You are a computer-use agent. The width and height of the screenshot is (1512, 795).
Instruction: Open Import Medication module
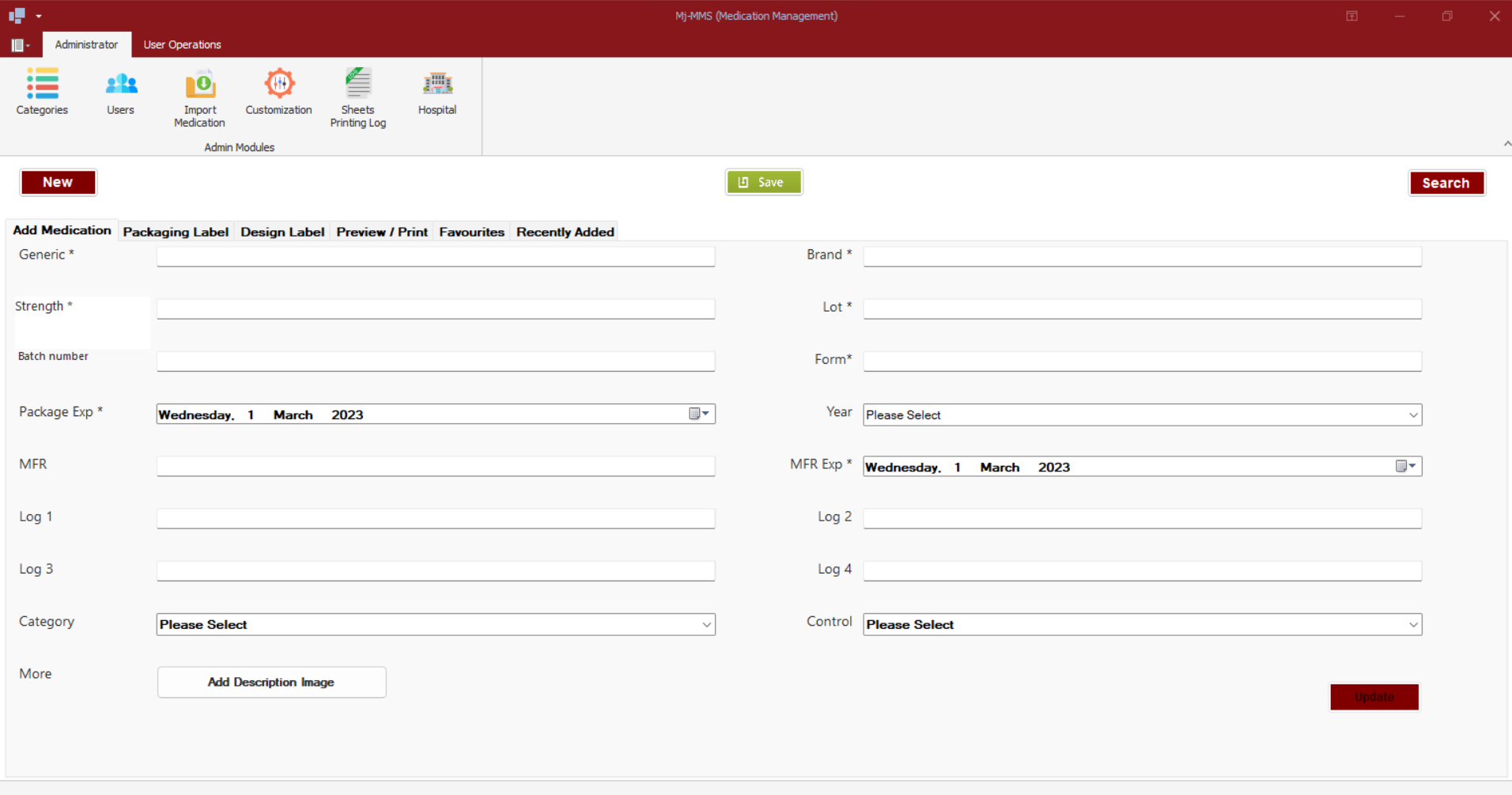(200, 98)
